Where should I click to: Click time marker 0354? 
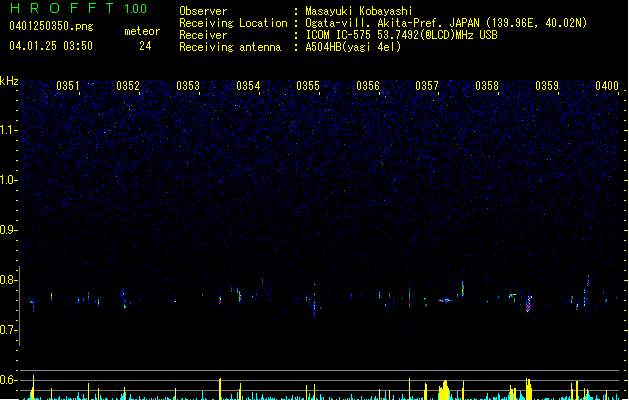pyautogui.click(x=248, y=86)
